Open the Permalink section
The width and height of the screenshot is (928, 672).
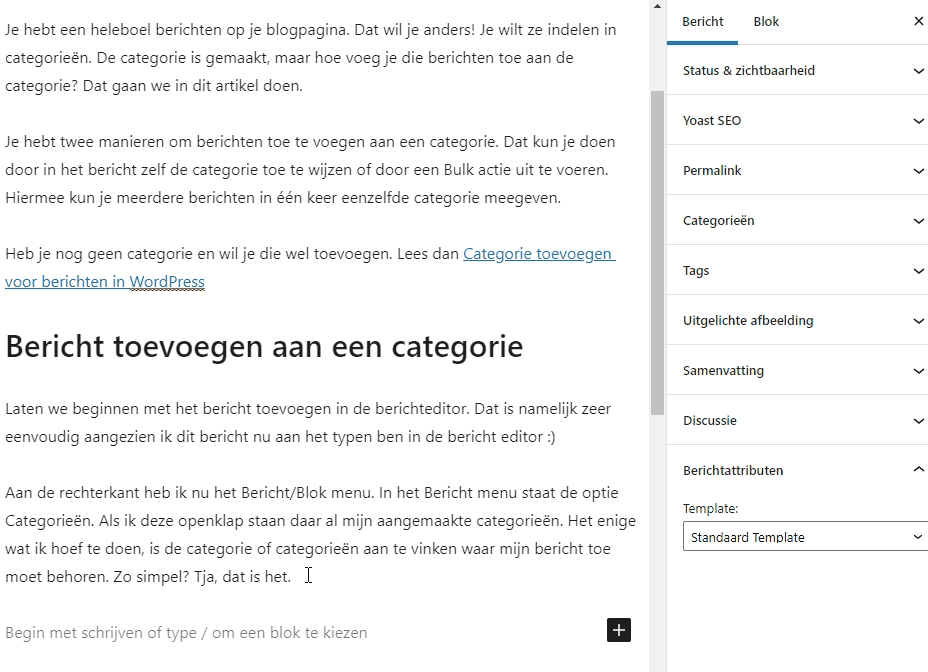pyautogui.click(x=712, y=171)
